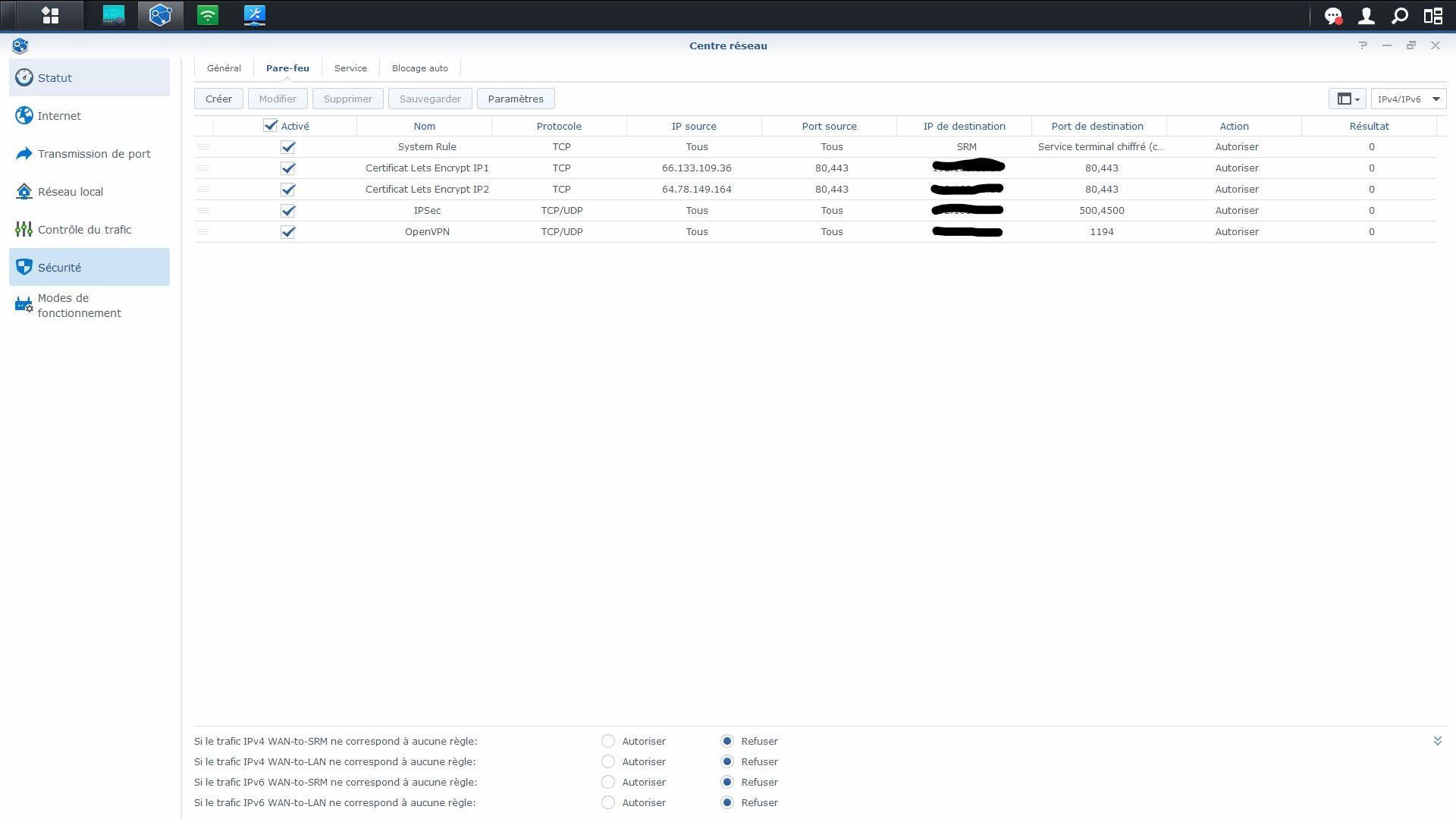Click the Créer button
Image resolution: width=1456 pixels, height=819 pixels.
tap(218, 99)
